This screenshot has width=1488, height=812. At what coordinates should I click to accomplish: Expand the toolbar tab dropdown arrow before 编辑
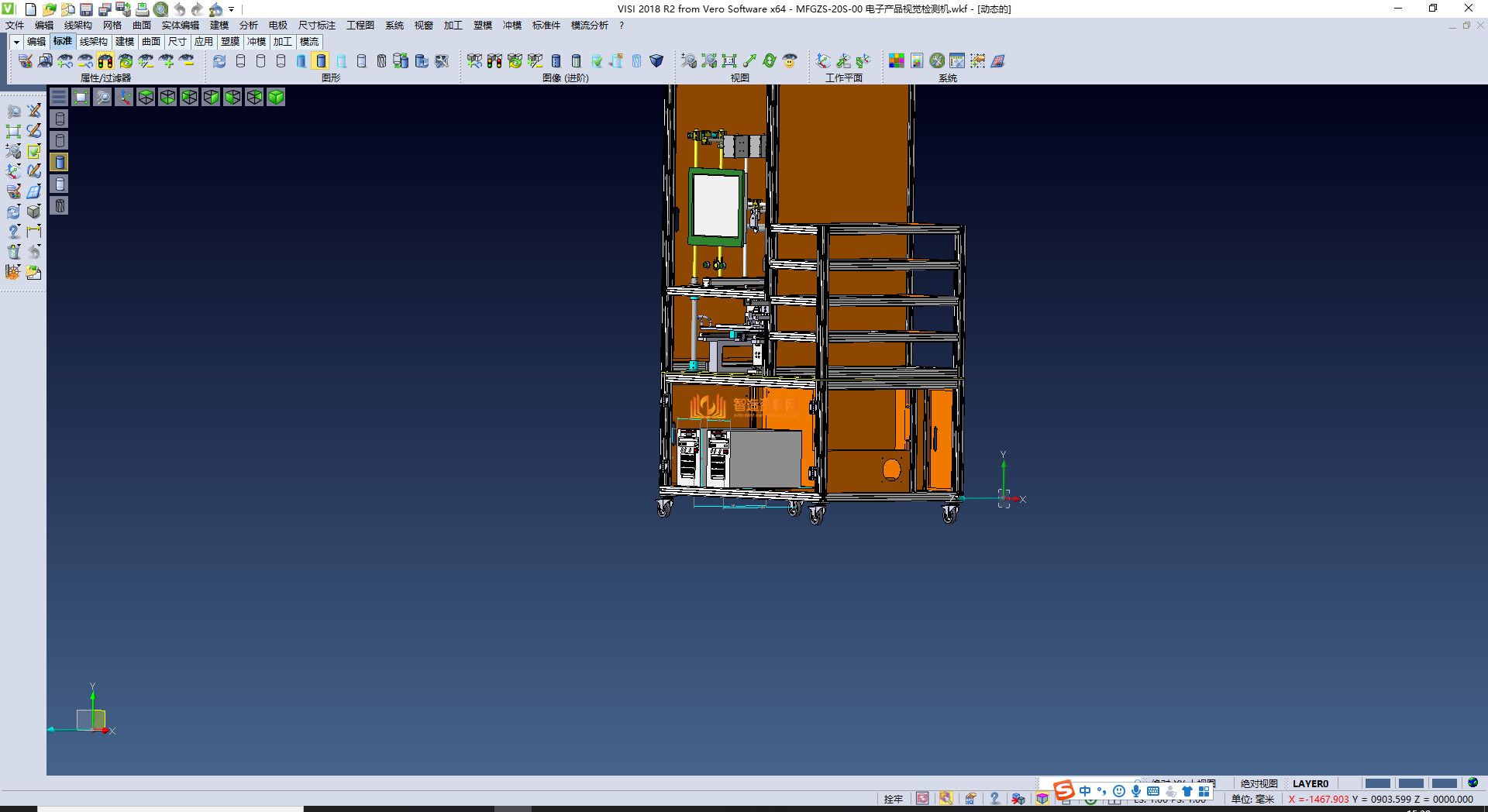tap(16, 42)
